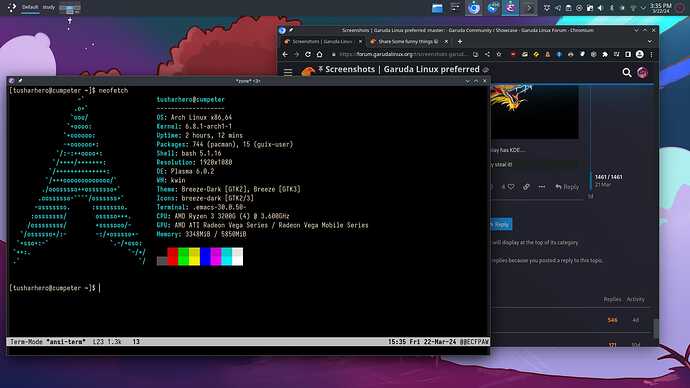Viewport: 690px width, 388px height.
Task: Click the "Memory: 3348MiB / 5850MiB" line
Action: pyautogui.click(x=202, y=234)
